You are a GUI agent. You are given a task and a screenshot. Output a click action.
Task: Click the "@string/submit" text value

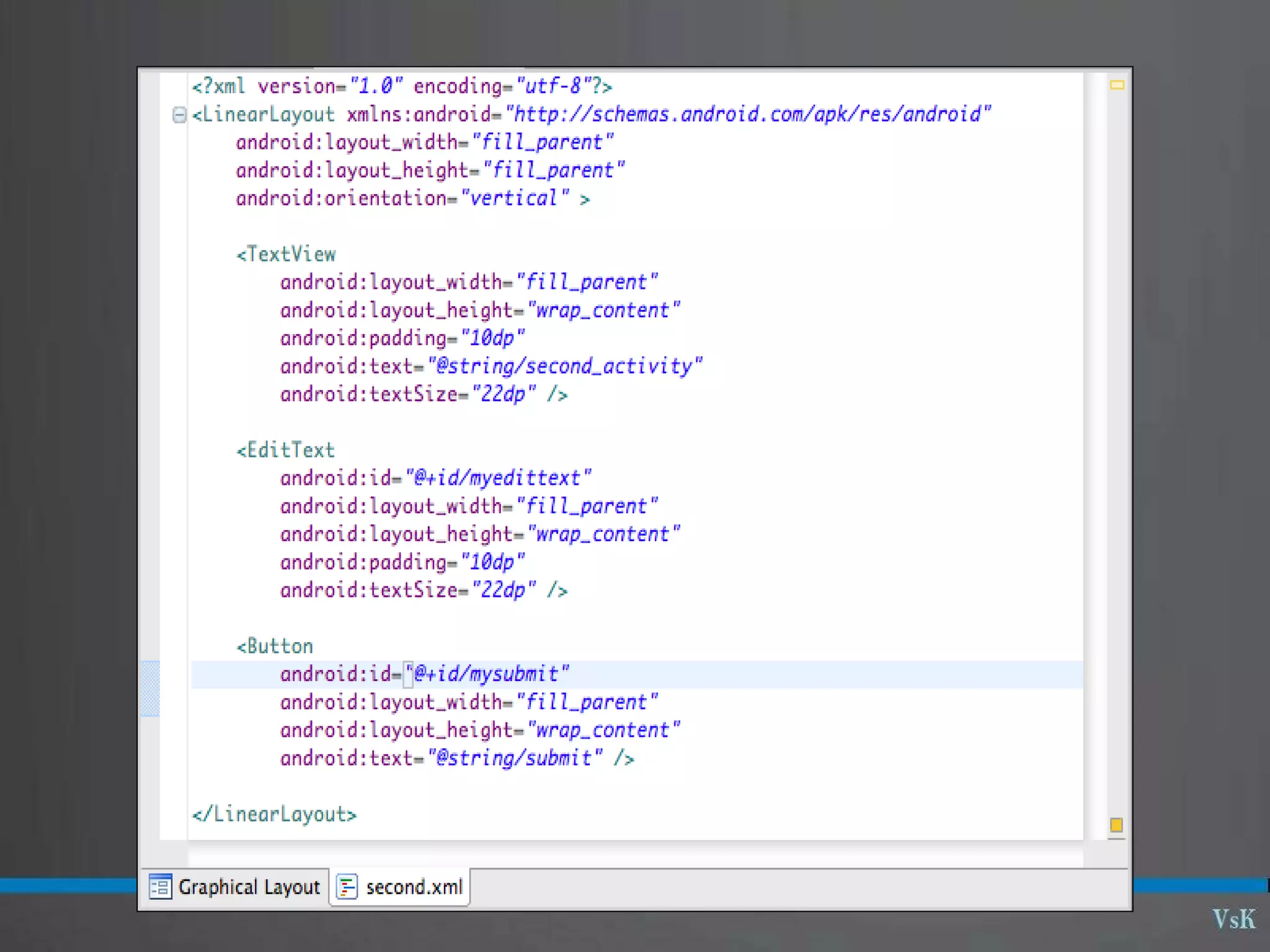(x=515, y=758)
